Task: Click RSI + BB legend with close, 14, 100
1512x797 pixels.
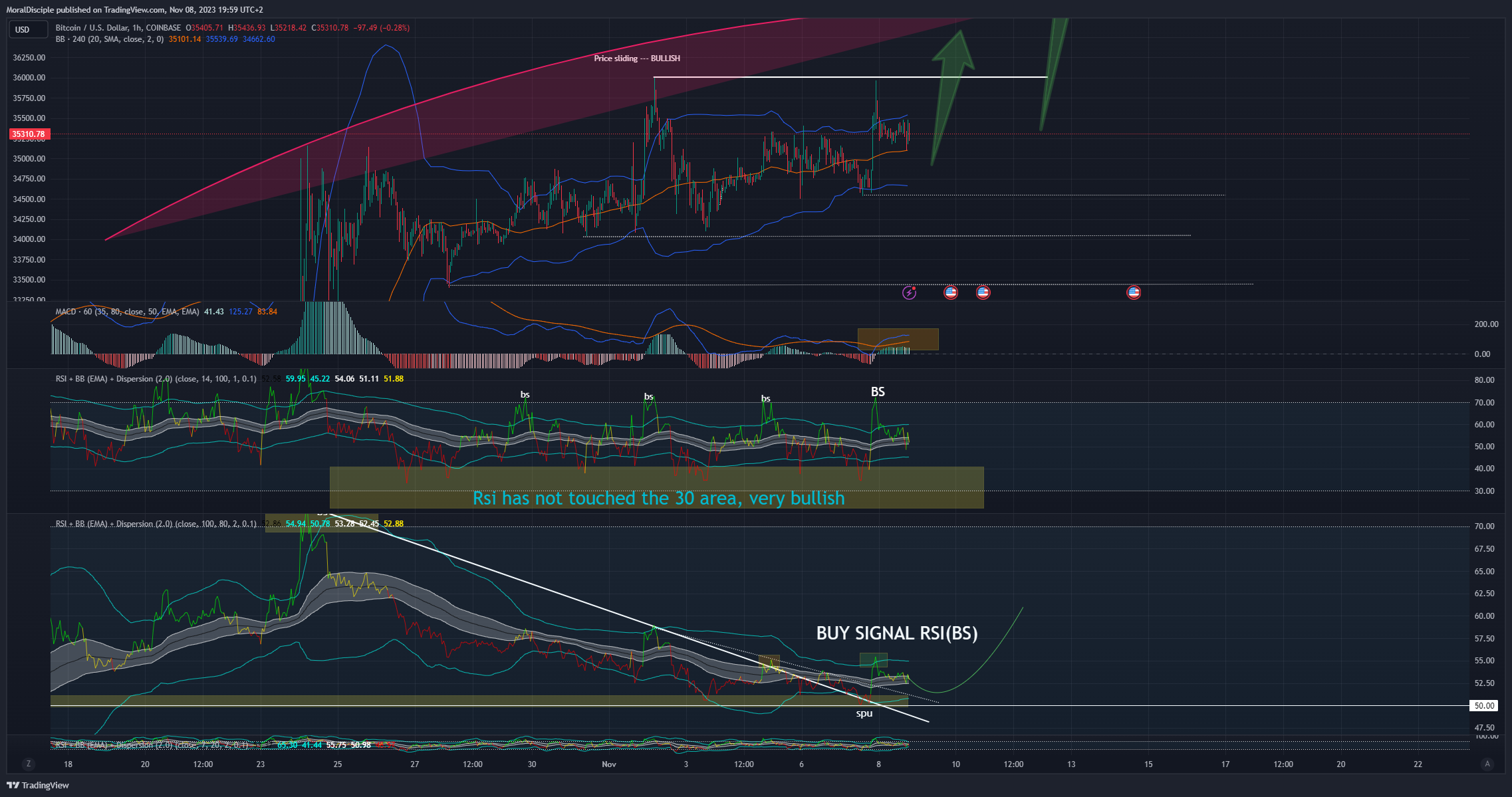Action: point(156,379)
